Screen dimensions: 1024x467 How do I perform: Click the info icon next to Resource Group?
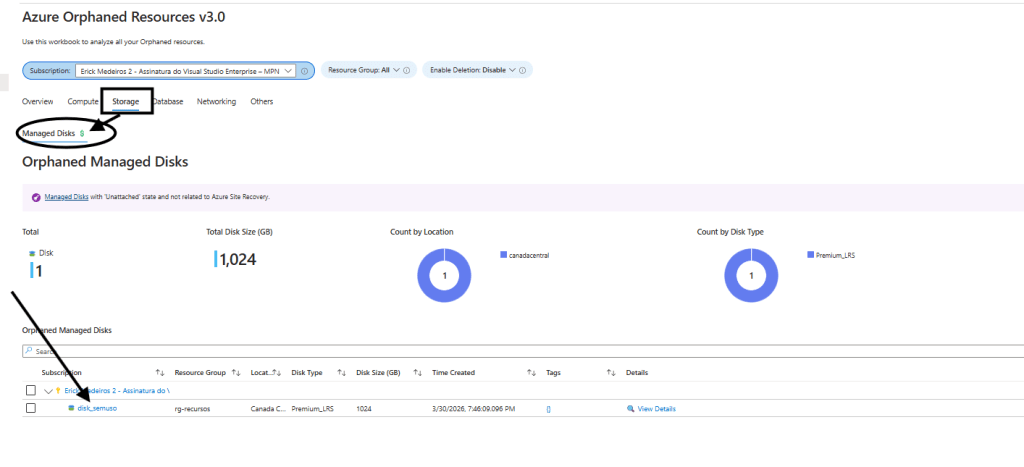point(409,70)
